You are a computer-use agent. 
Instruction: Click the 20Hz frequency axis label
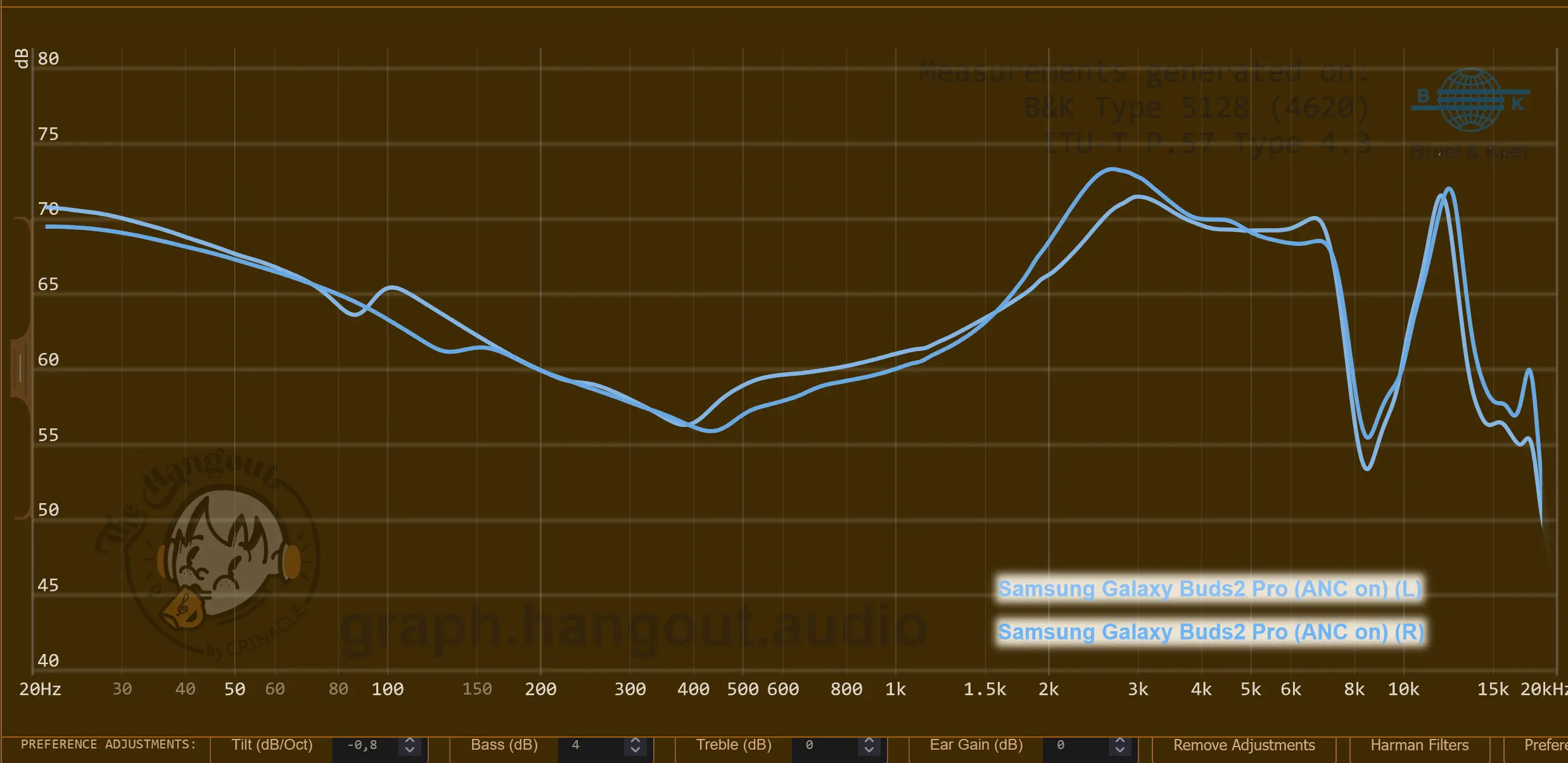pyautogui.click(x=40, y=689)
